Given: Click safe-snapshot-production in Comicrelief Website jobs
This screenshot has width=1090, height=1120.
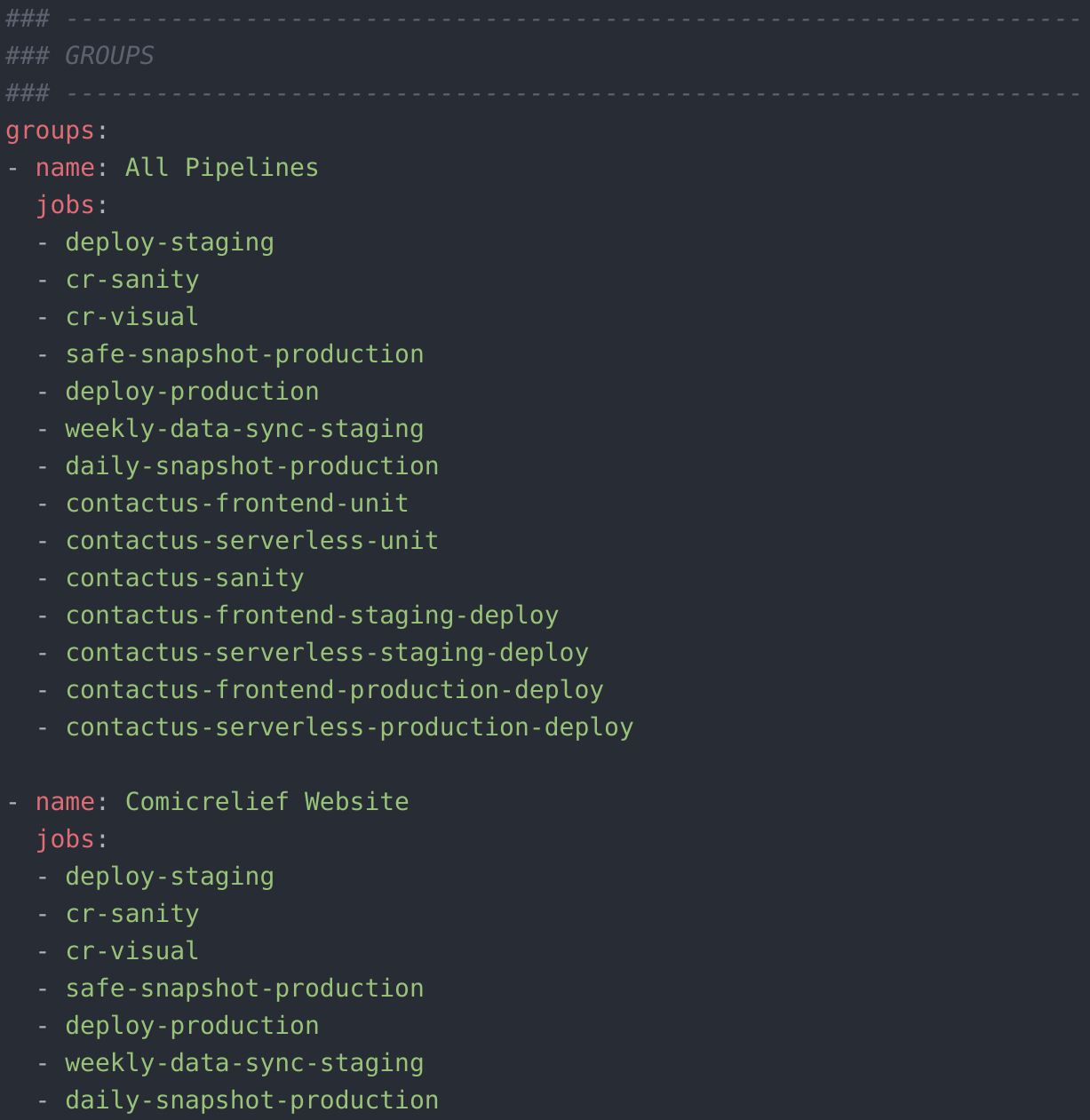Looking at the screenshot, I should coord(244,989).
